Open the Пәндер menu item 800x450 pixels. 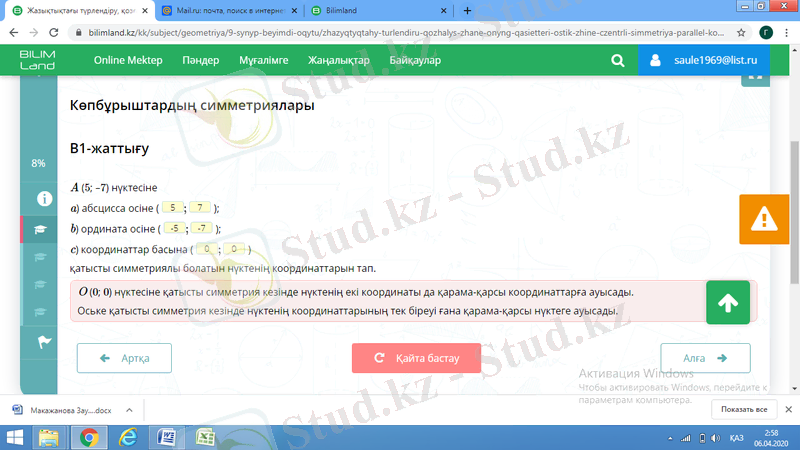click(201, 60)
